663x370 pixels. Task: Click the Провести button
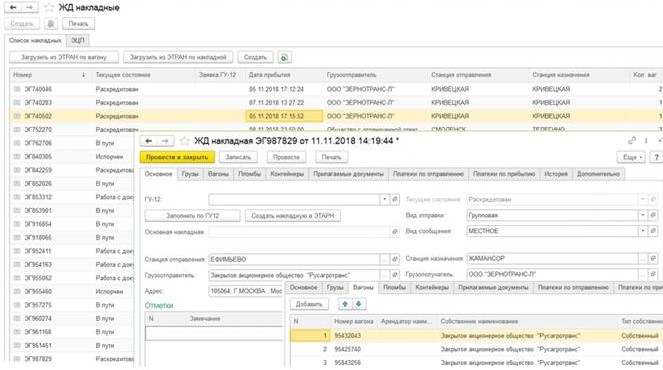pos(286,157)
